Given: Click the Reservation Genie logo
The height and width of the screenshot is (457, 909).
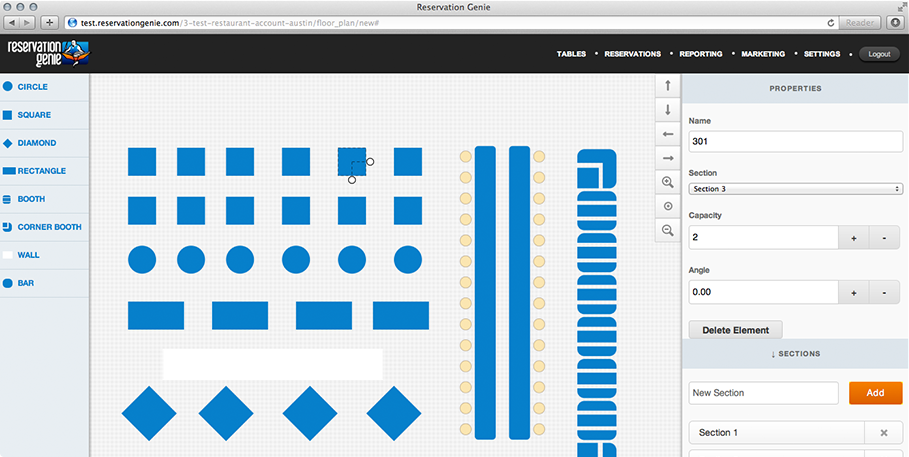Looking at the screenshot, I should [x=49, y=53].
